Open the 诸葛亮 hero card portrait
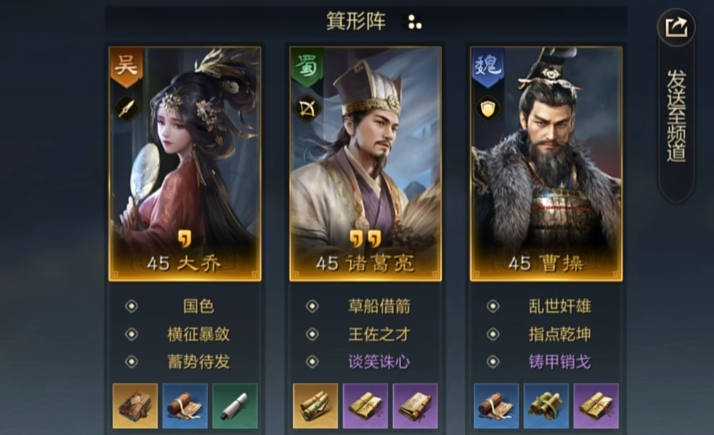The height and width of the screenshot is (435, 714). click(x=366, y=164)
